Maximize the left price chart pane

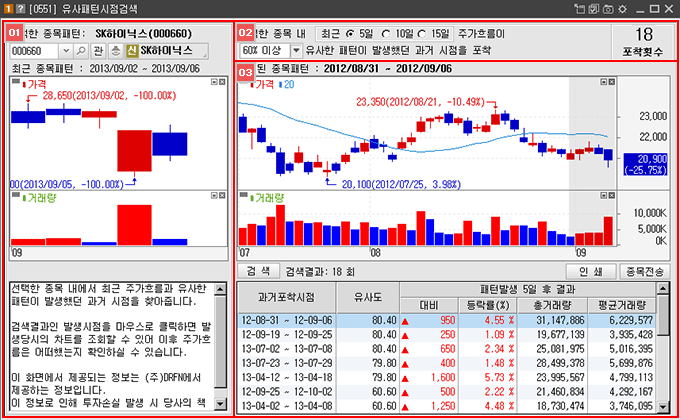[x=214, y=82]
